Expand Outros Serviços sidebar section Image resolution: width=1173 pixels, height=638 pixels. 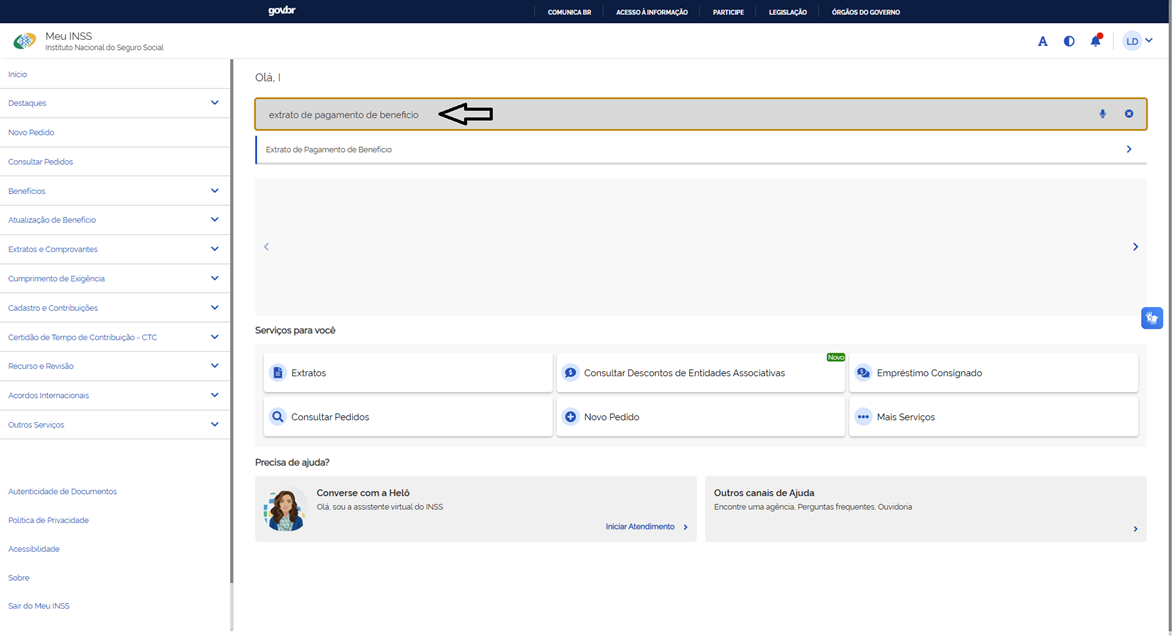pos(114,425)
